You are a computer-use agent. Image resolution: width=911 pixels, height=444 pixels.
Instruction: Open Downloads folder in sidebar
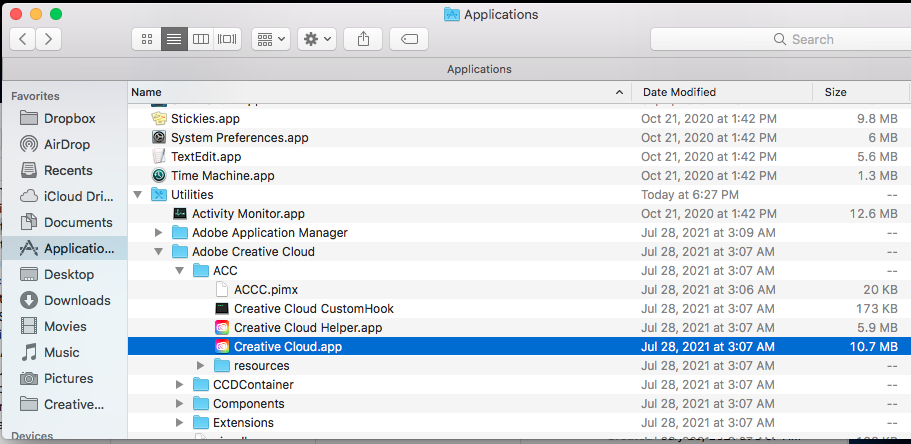pyautogui.click(x=76, y=300)
